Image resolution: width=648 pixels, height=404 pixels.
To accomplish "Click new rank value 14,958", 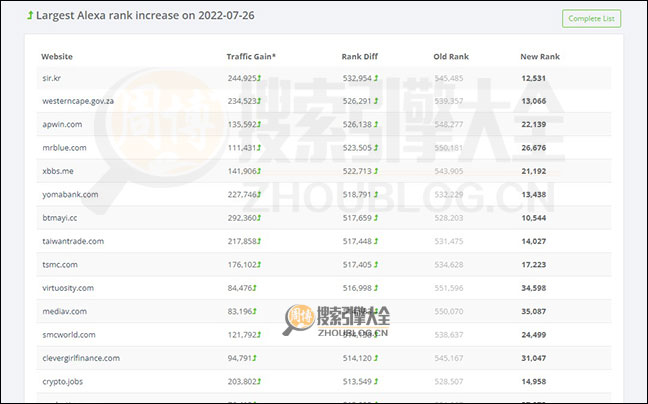I will coord(534,381).
